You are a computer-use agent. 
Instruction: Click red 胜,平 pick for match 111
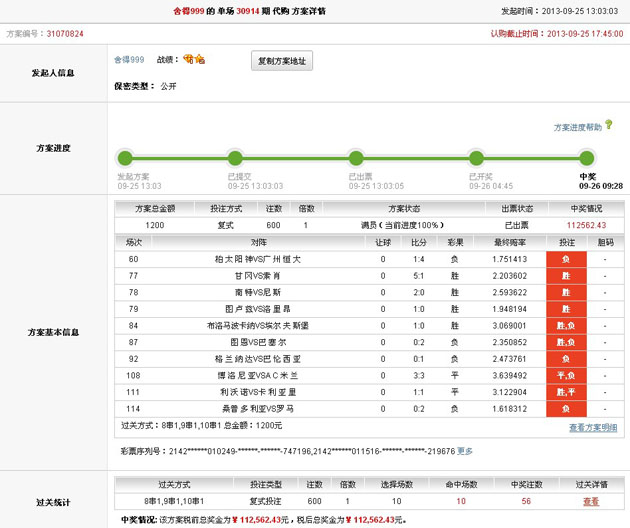(566, 392)
